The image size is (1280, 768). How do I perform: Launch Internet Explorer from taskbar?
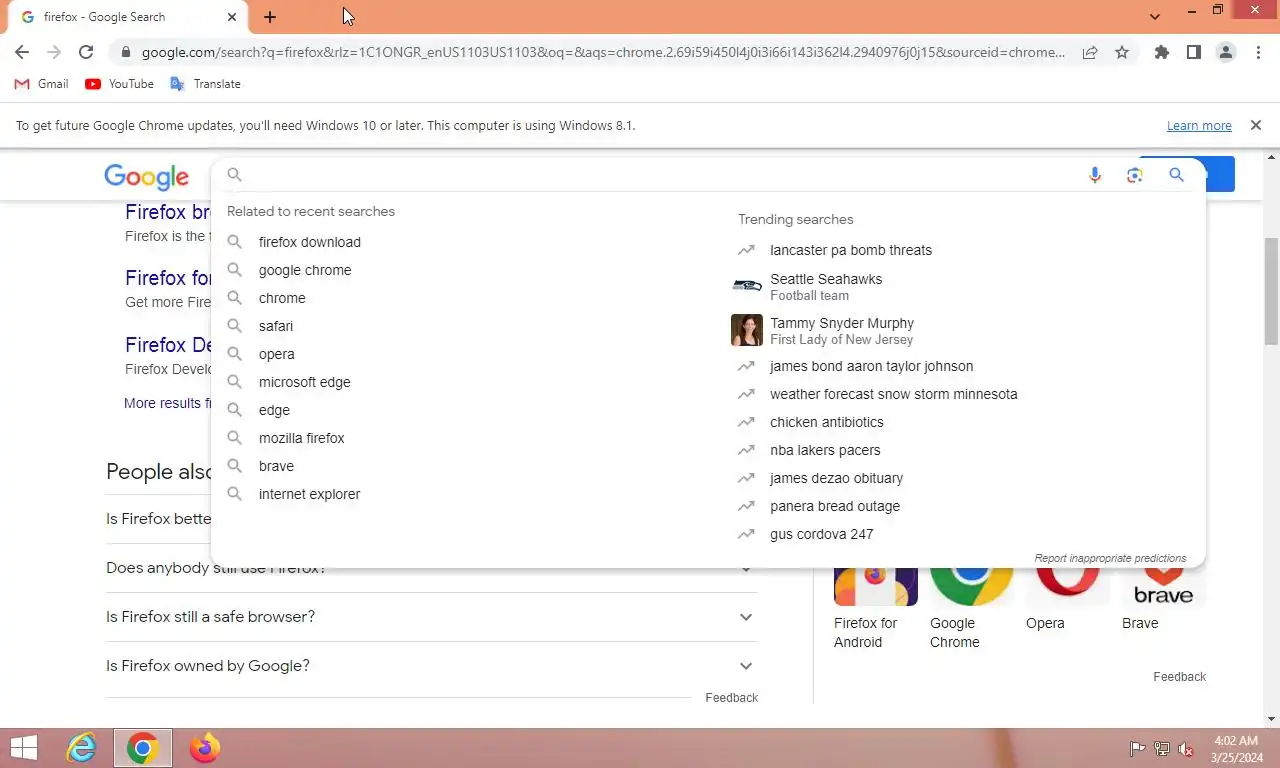click(81, 748)
